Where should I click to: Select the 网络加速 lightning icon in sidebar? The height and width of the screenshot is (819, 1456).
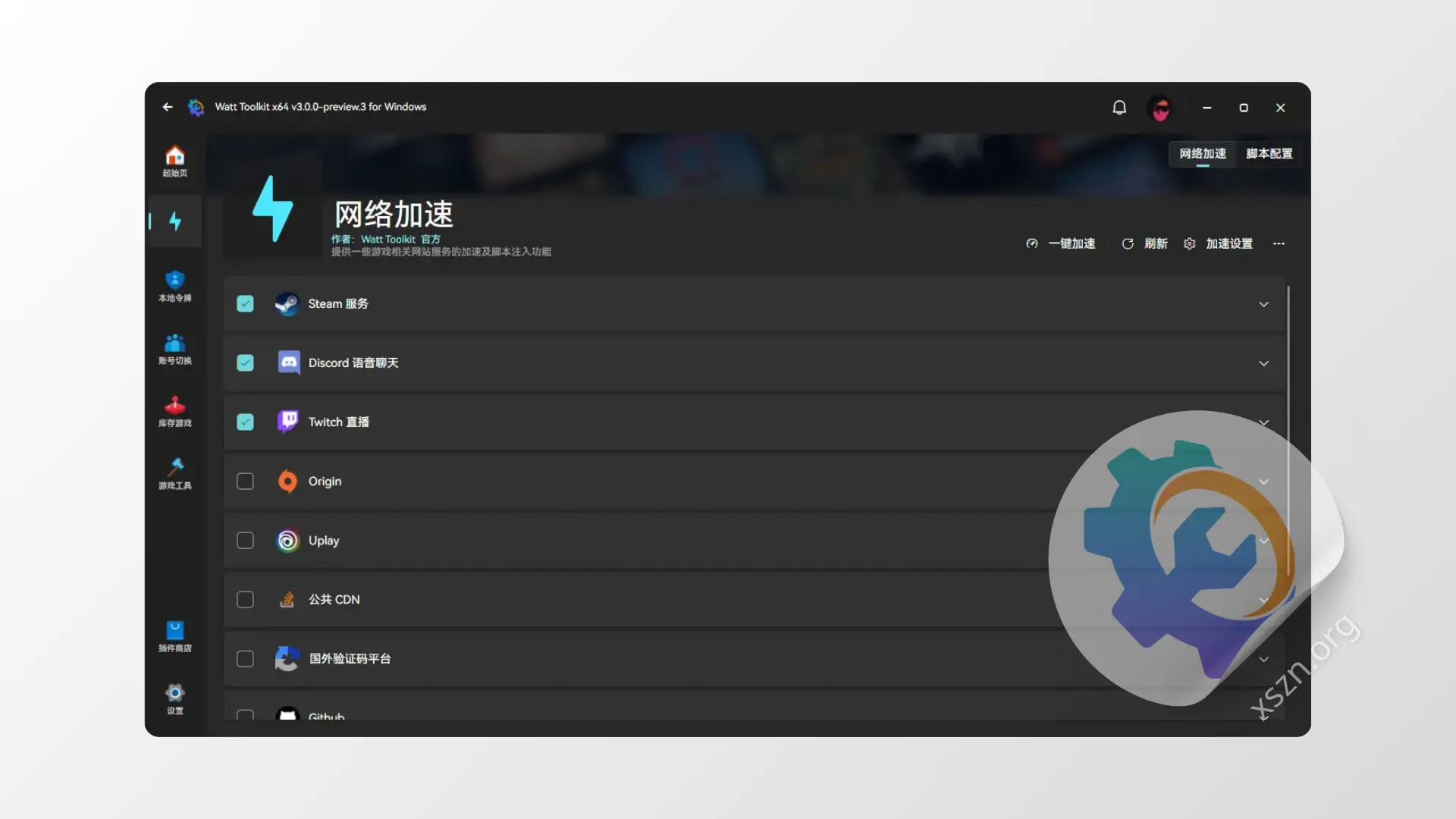[175, 221]
